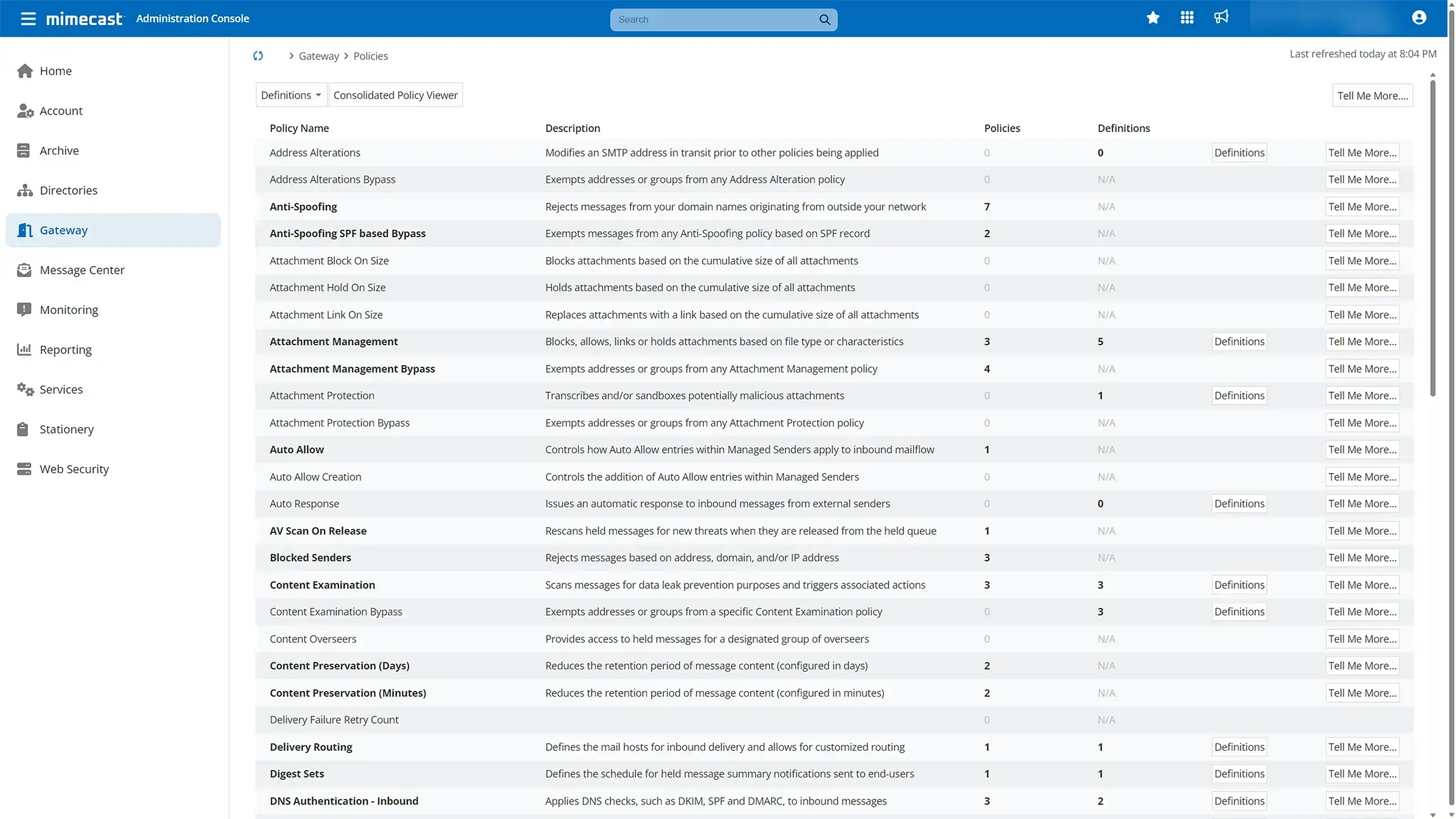Open the Content Examination policy
Viewport: 1456px width, 819px height.
pyautogui.click(x=322, y=585)
